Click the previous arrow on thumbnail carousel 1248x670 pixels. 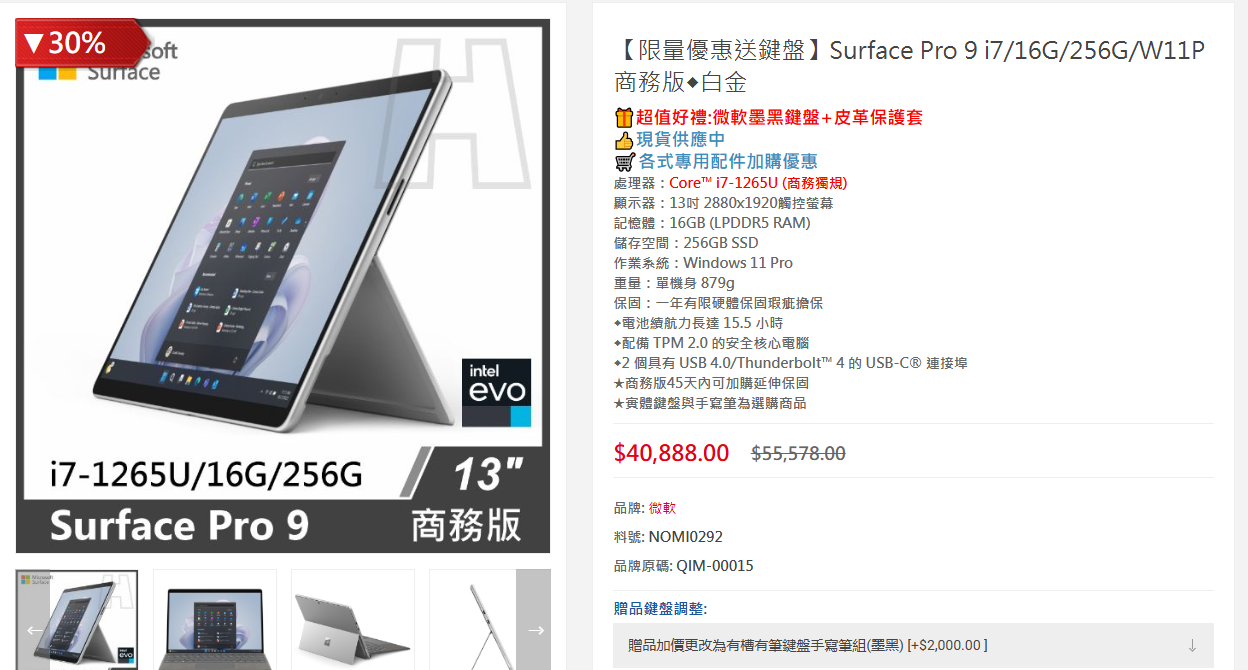click(x=33, y=630)
